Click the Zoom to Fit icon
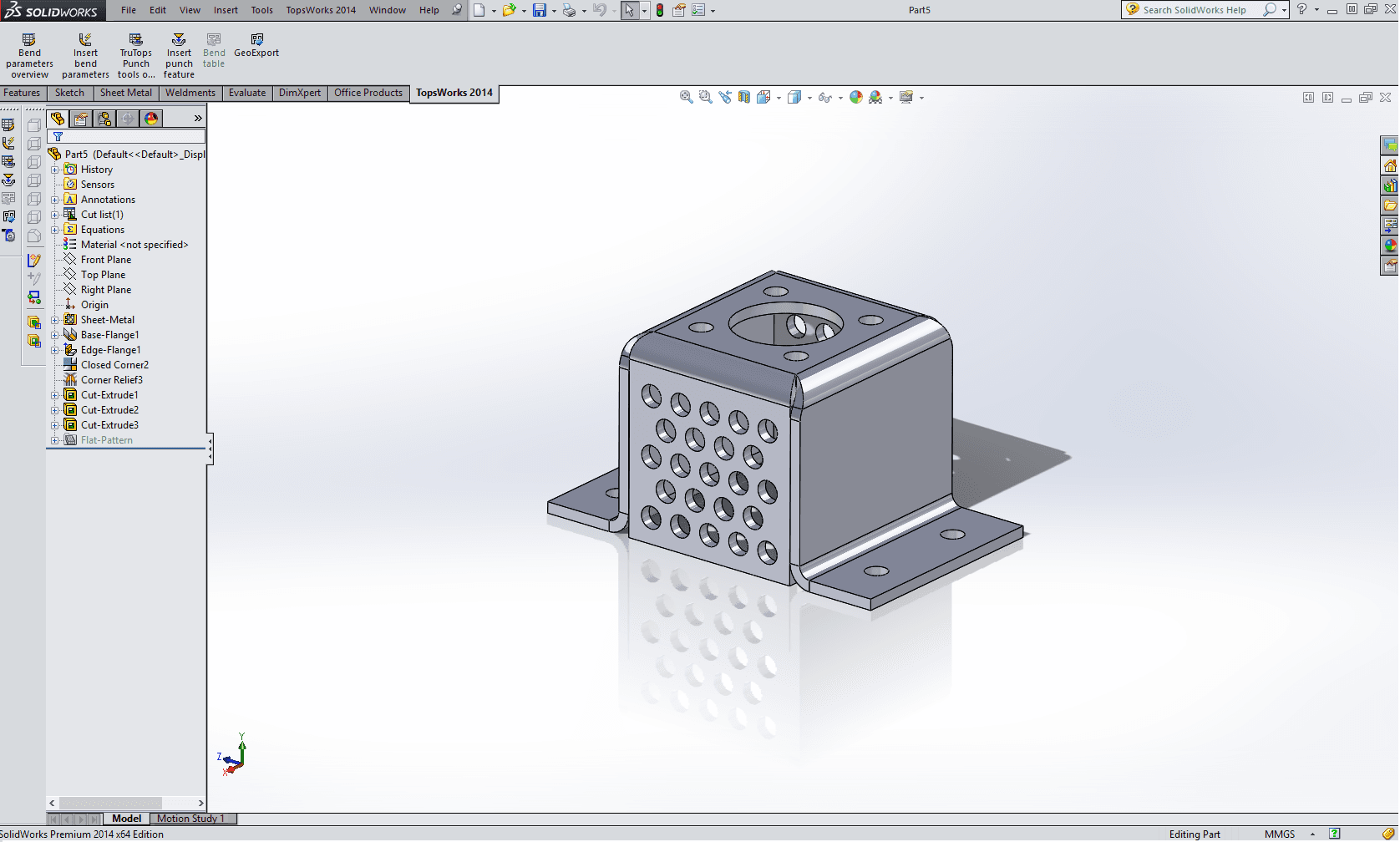The width and height of the screenshot is (1400, 842). tap(686, 98)
